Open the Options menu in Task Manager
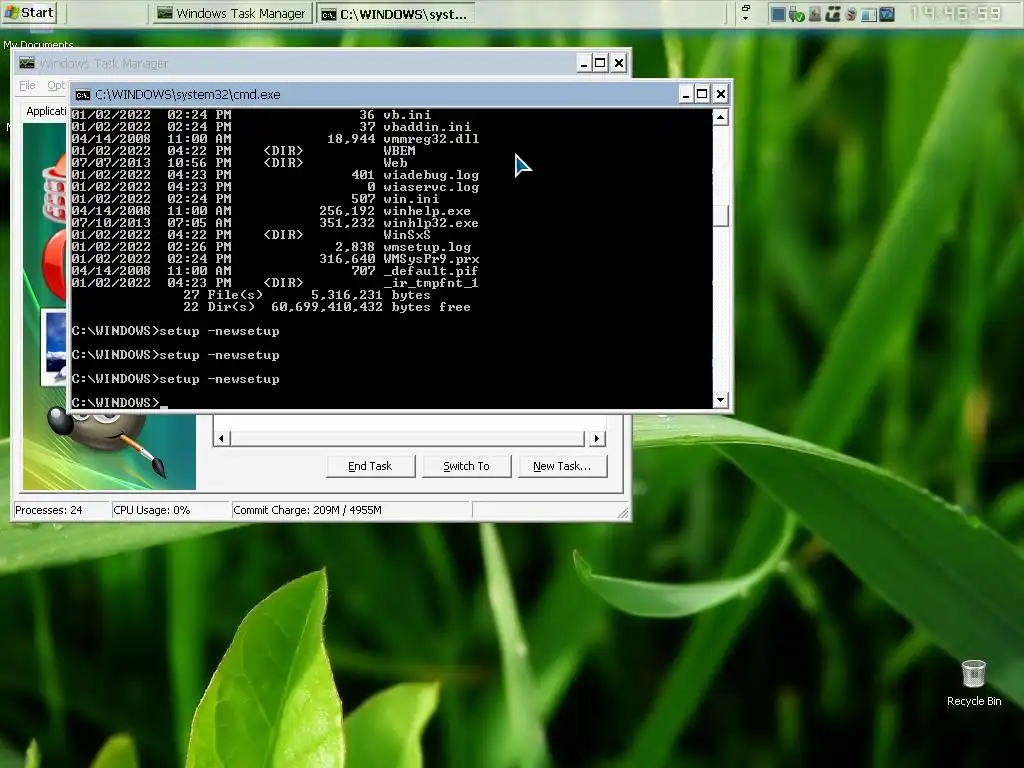Viewport: 1024px width, 768px height. coord(56,86)
